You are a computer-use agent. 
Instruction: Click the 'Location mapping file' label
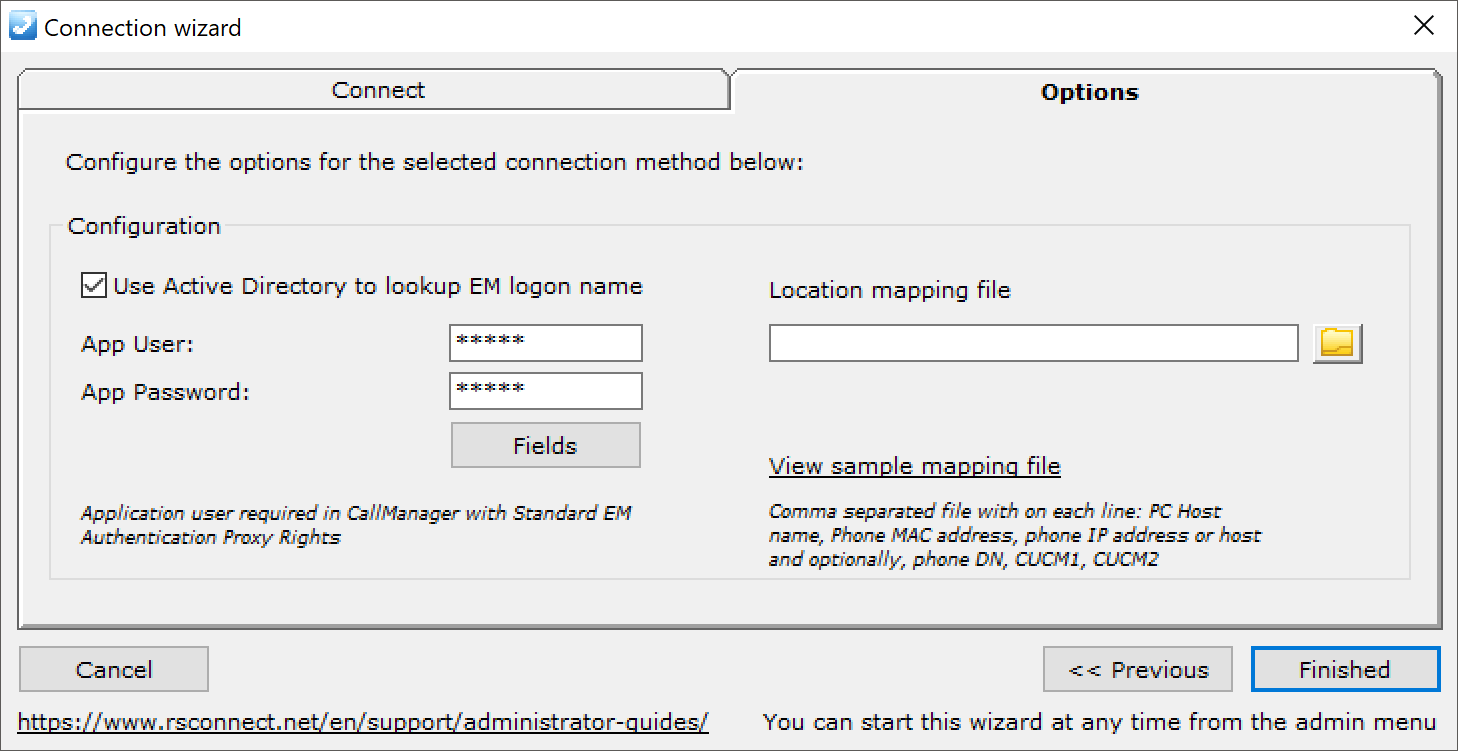click(x=890, y=291)
